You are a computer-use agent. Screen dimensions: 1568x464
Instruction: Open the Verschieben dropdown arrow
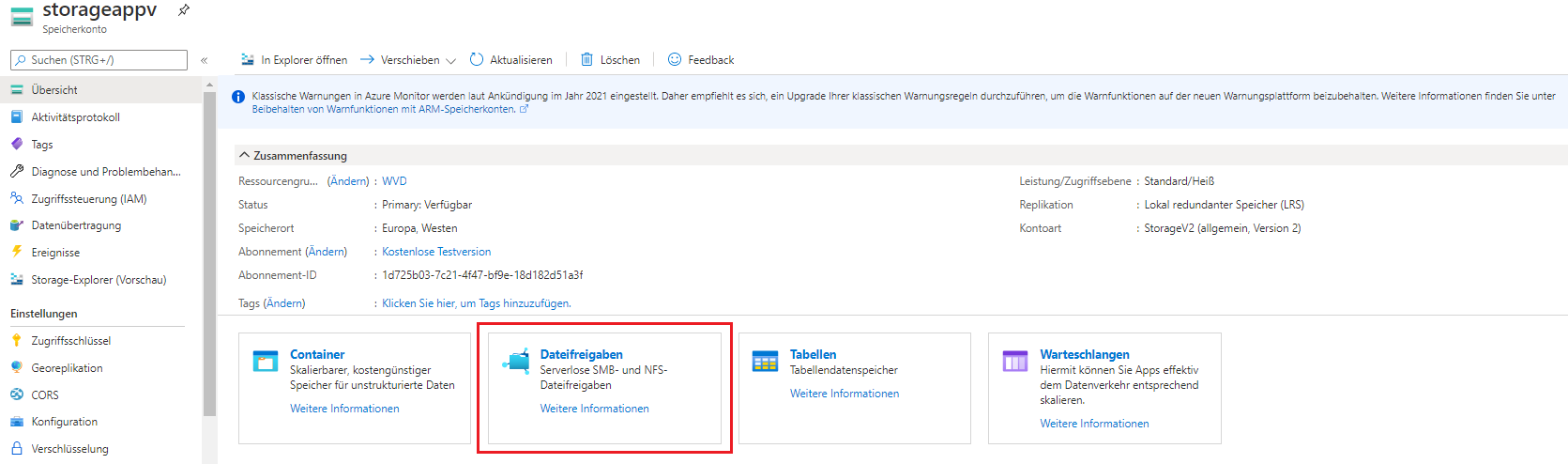(450, 61)
